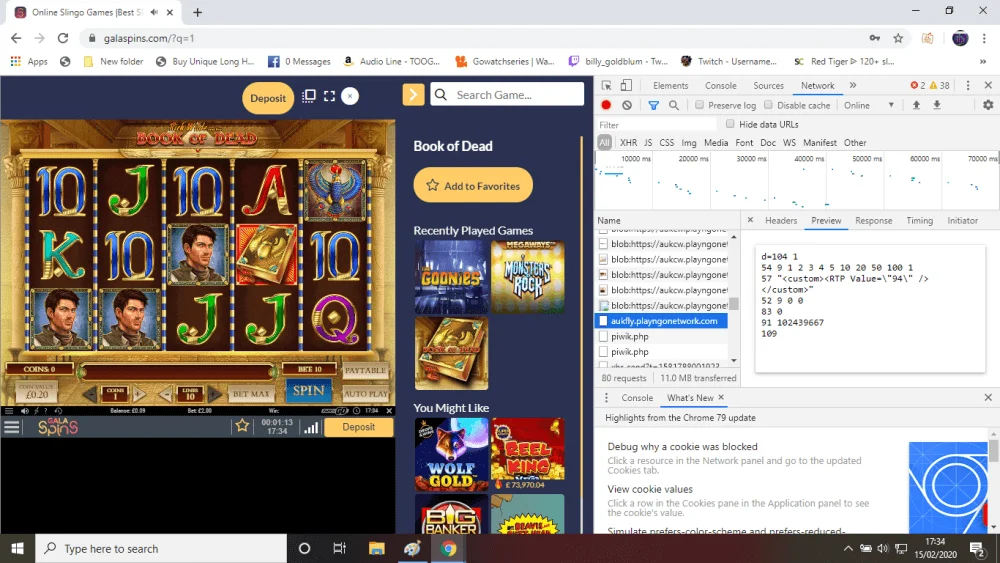
Task: Select the XHR filter type
Action: coord(628,143)
